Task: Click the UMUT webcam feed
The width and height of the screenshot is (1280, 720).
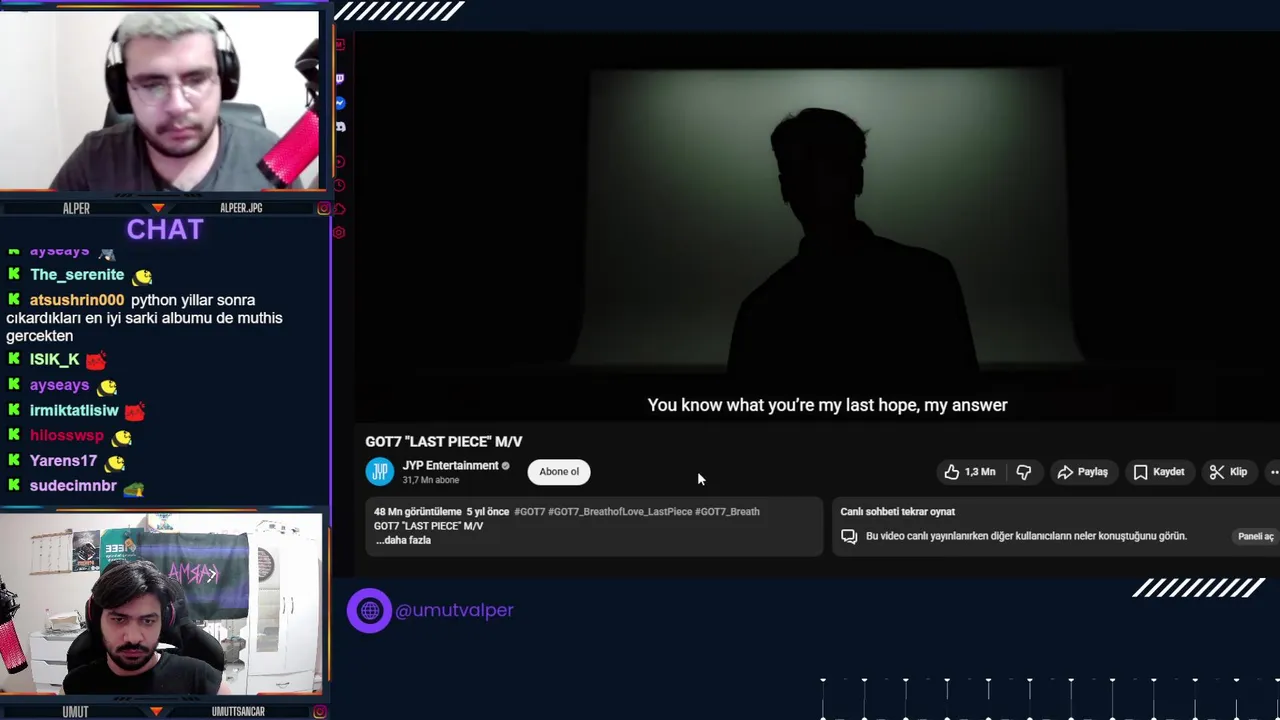Action: pyautogui.click(x=161, y=604)
